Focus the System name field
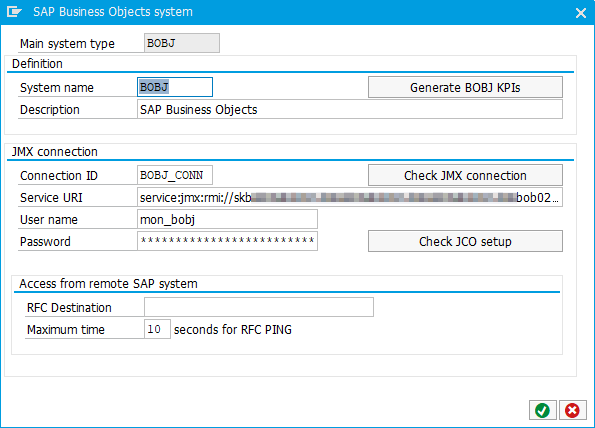Image resolution: width=595 pixels, height=428 pixels. coord(175,87)
